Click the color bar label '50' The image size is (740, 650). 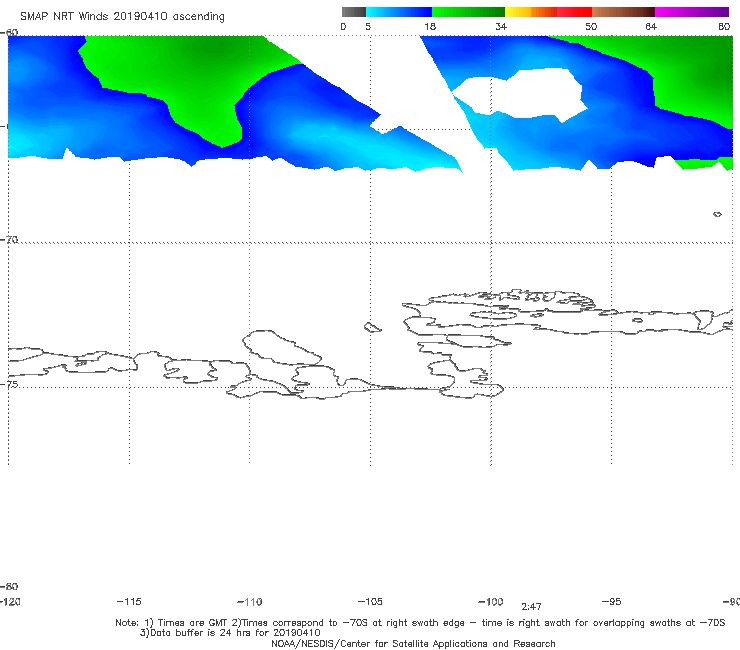click(591, 27)
